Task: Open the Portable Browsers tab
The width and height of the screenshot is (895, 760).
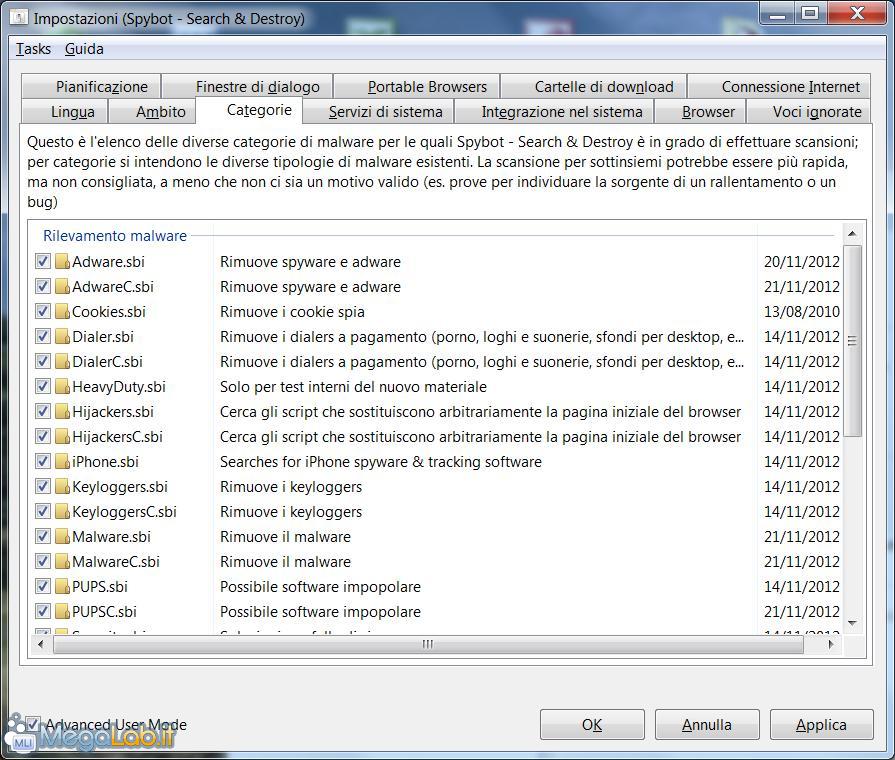Action: (x=417, y=86)
